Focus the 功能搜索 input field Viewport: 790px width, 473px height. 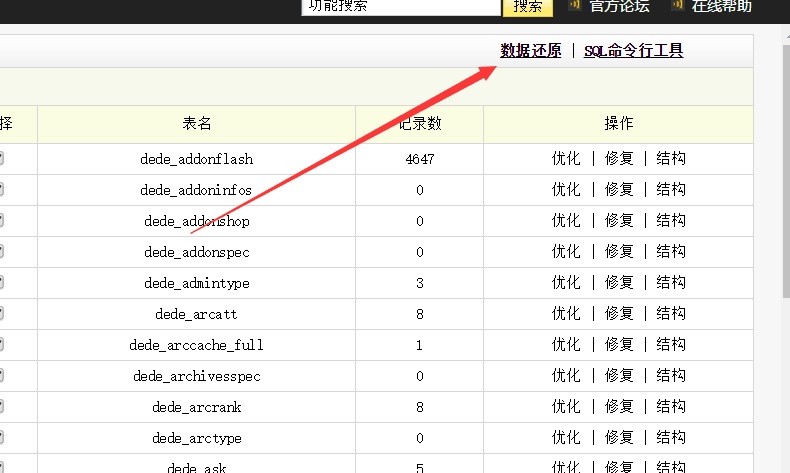coord(401,7)
